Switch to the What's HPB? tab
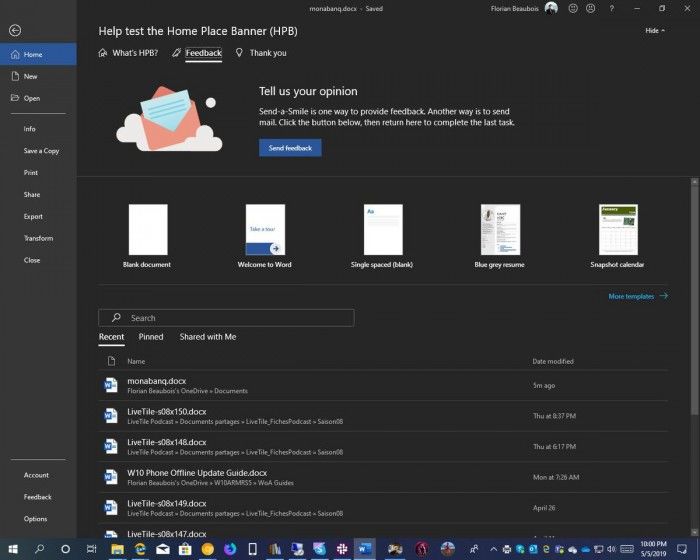 point(128,53)
